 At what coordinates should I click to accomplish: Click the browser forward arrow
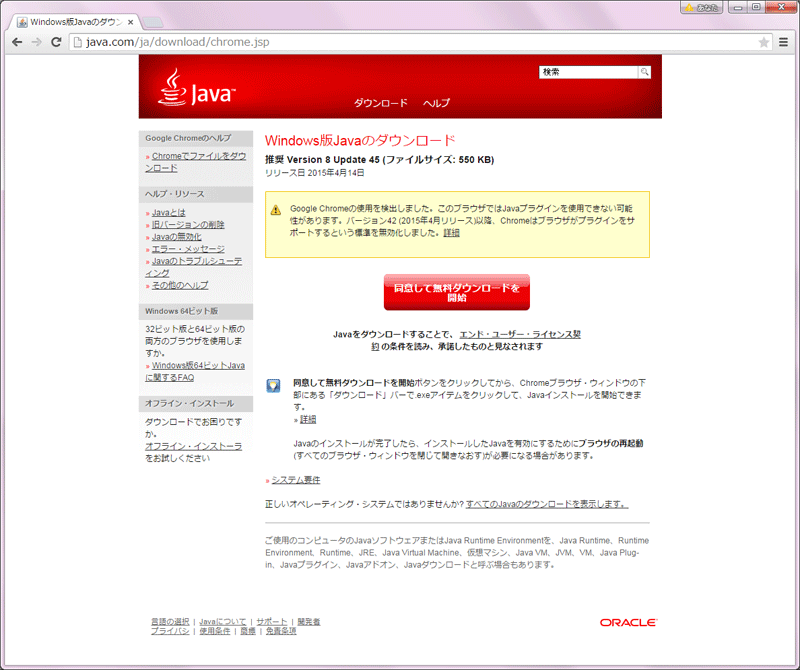pyautogui.click(x=36, y=42)
